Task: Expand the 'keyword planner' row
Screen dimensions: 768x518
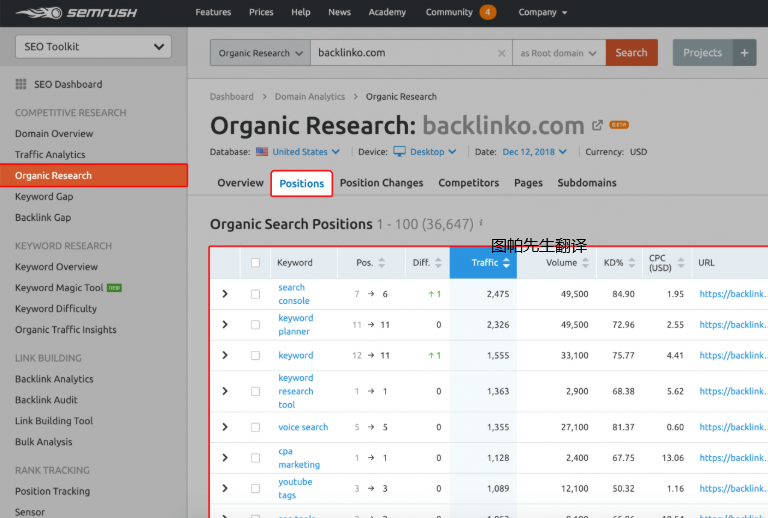Action: point(225,325)
